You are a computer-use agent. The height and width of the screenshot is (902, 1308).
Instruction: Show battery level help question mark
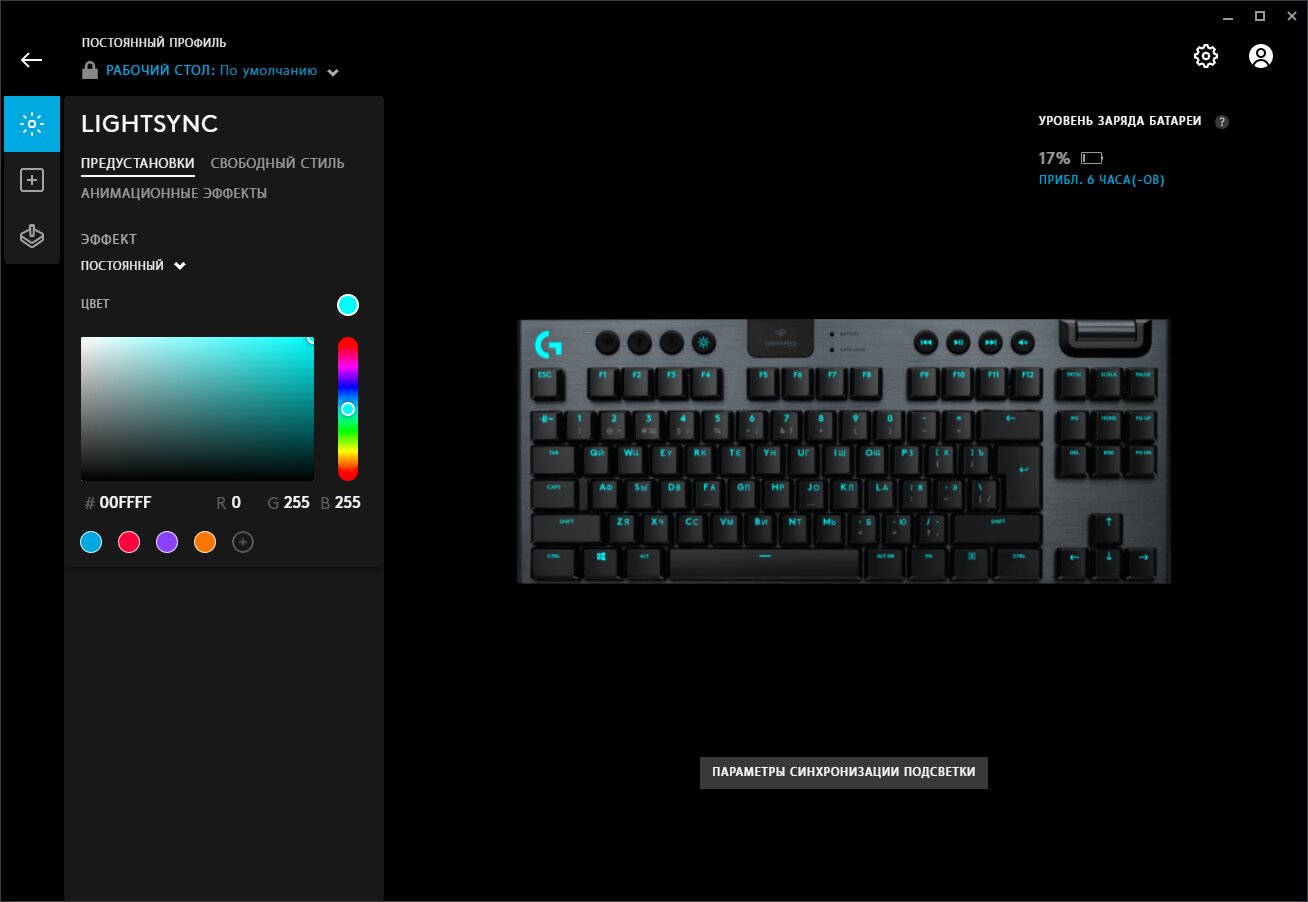(x=1221, y=122)
